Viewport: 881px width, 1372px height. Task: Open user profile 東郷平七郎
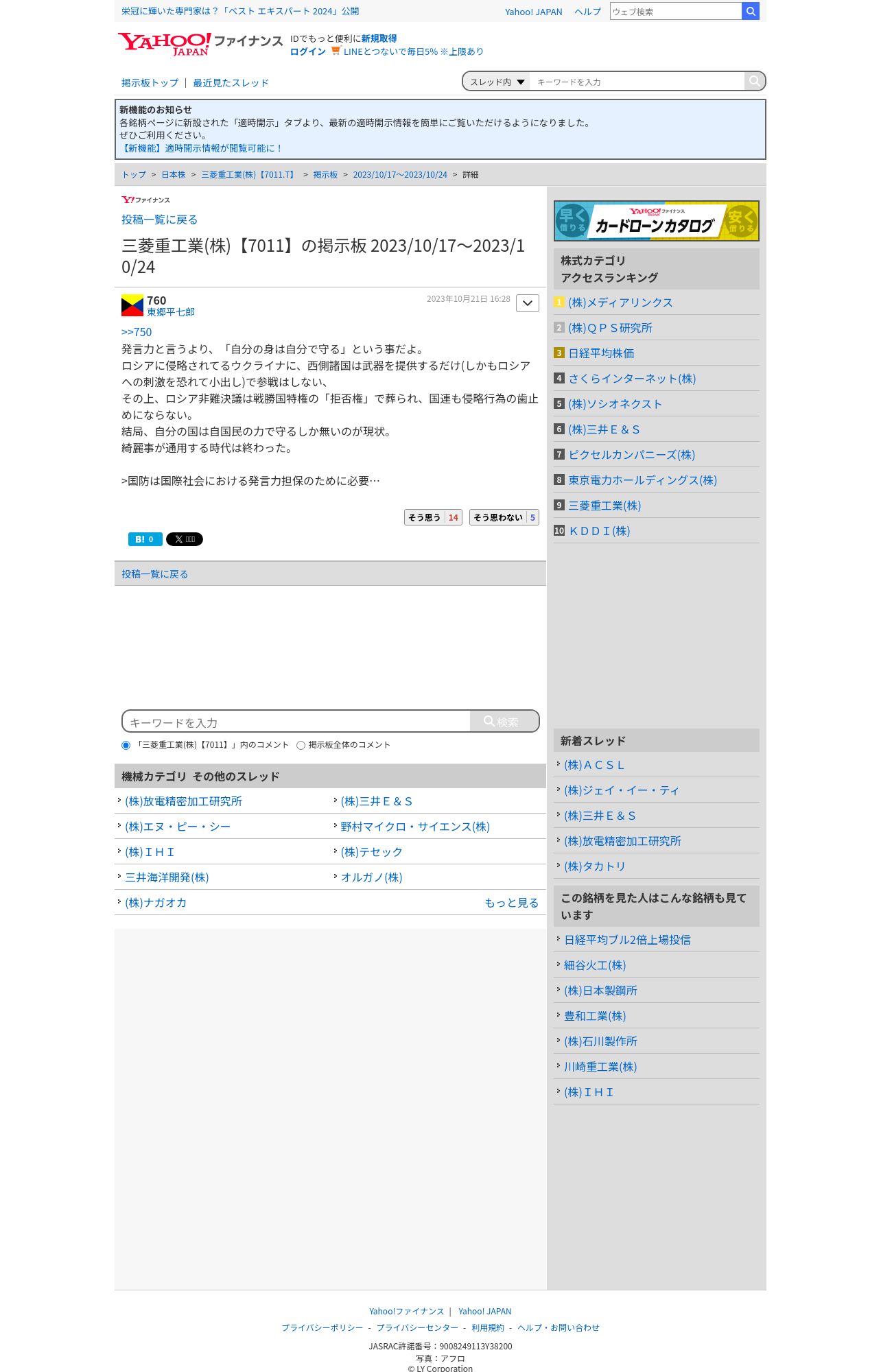pyautogui.click(x=171, y=312)
